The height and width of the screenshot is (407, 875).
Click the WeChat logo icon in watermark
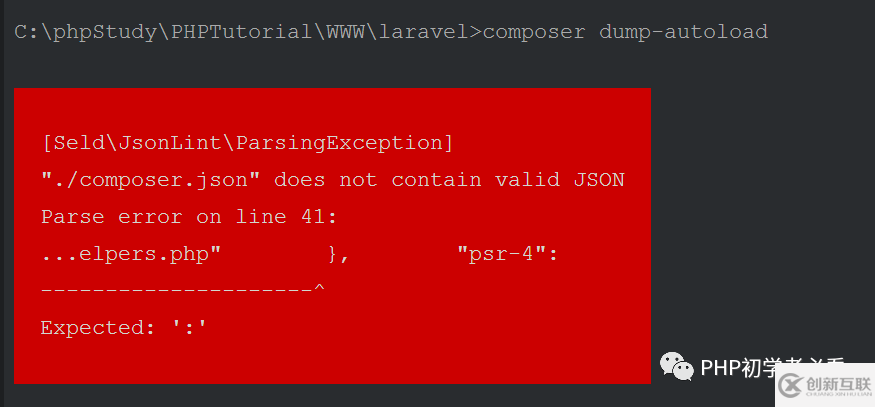[x=676, y=366]
